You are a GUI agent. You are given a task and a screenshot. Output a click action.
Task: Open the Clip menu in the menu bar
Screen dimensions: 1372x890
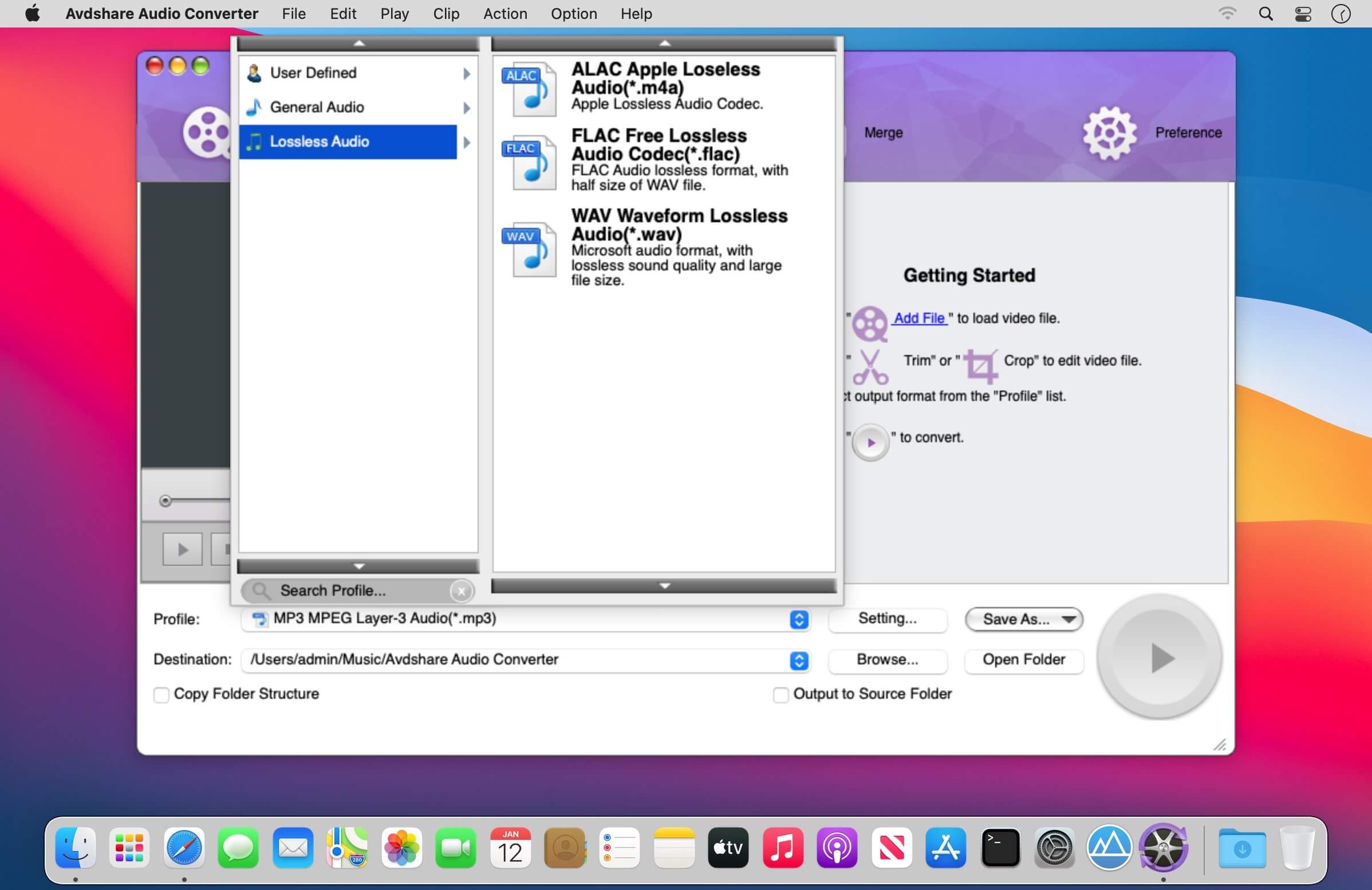click(x=445, y=13)
